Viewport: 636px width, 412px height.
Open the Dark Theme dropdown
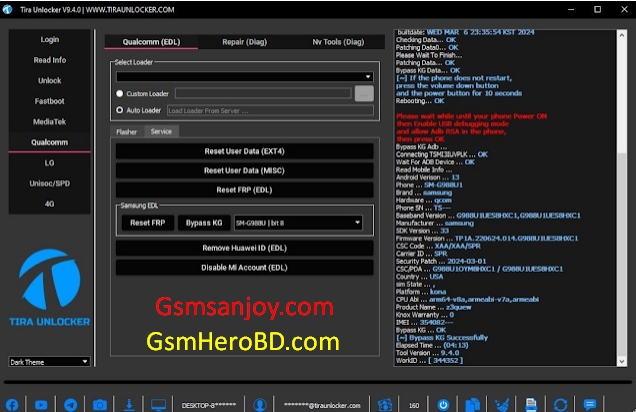[49, 362]
